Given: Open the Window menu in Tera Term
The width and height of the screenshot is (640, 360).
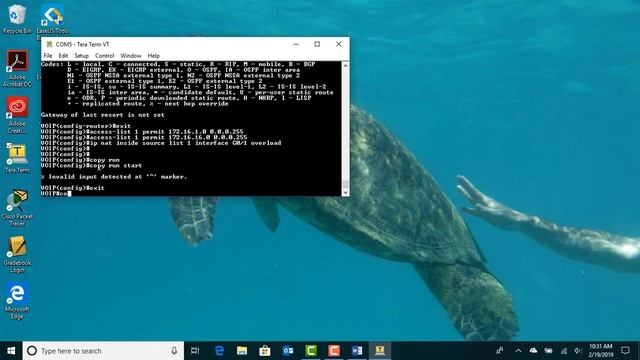Looking at the screenshot, I should [x=131, y=56].
